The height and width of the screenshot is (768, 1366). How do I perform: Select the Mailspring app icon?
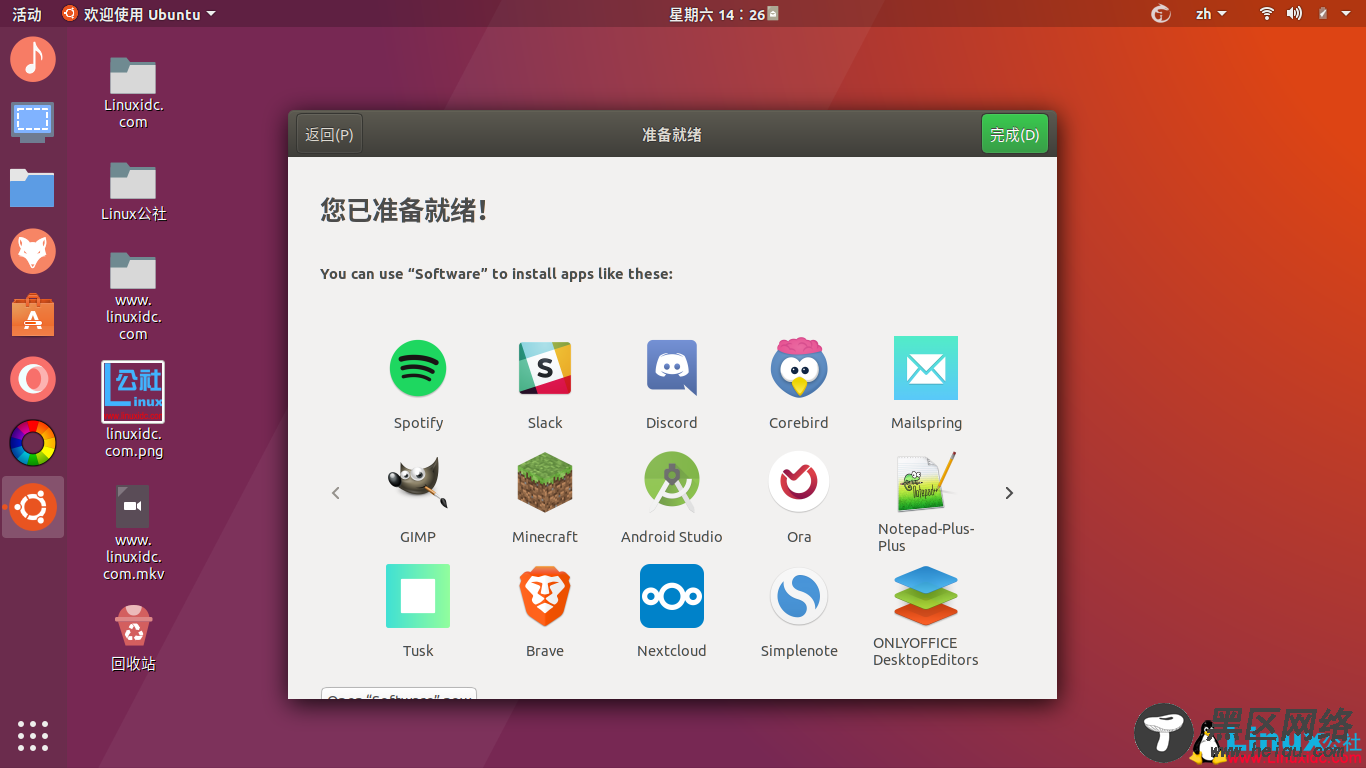click(926, 368)
